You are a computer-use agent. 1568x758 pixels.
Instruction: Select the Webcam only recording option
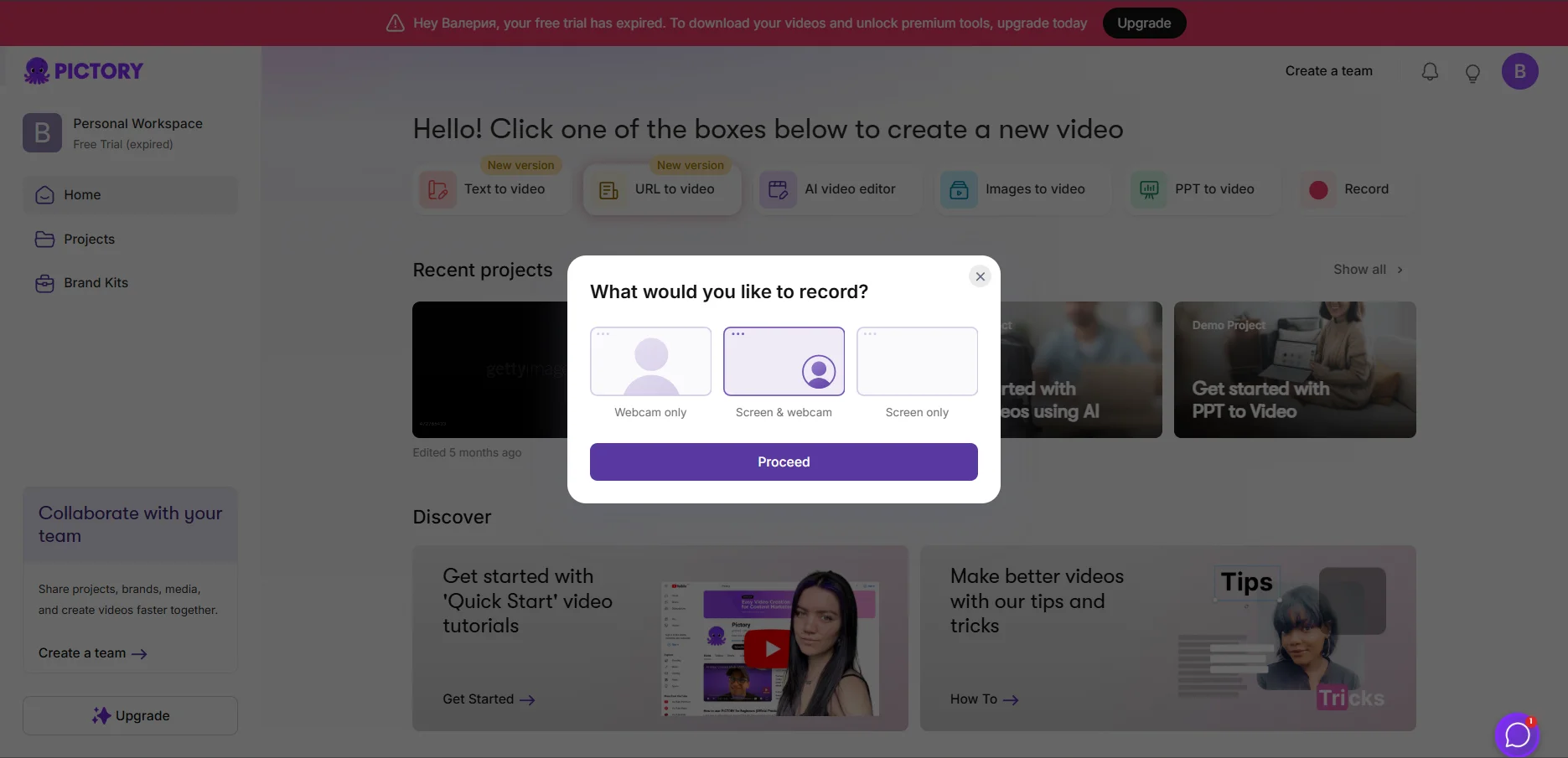[650, 361]
